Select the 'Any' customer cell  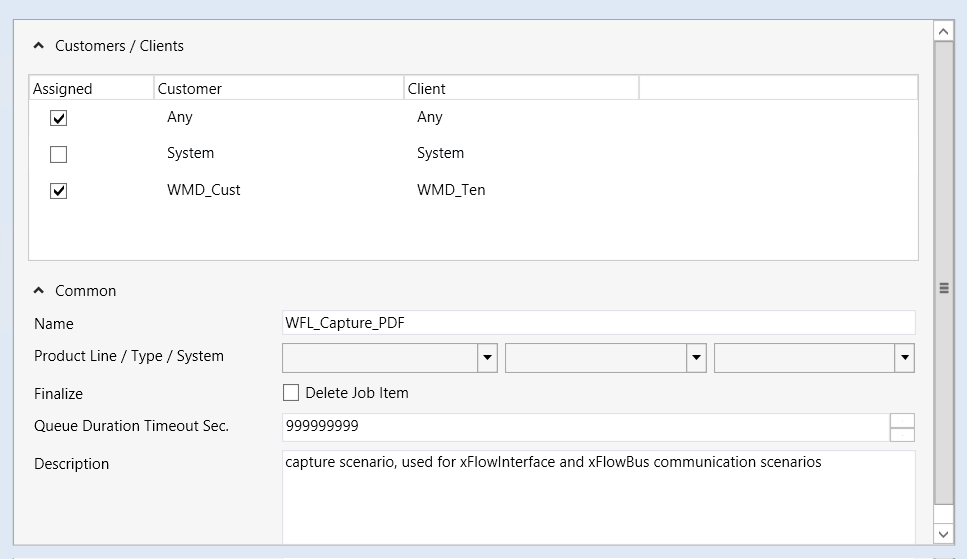pyautogui.click(x=179, y=117)
